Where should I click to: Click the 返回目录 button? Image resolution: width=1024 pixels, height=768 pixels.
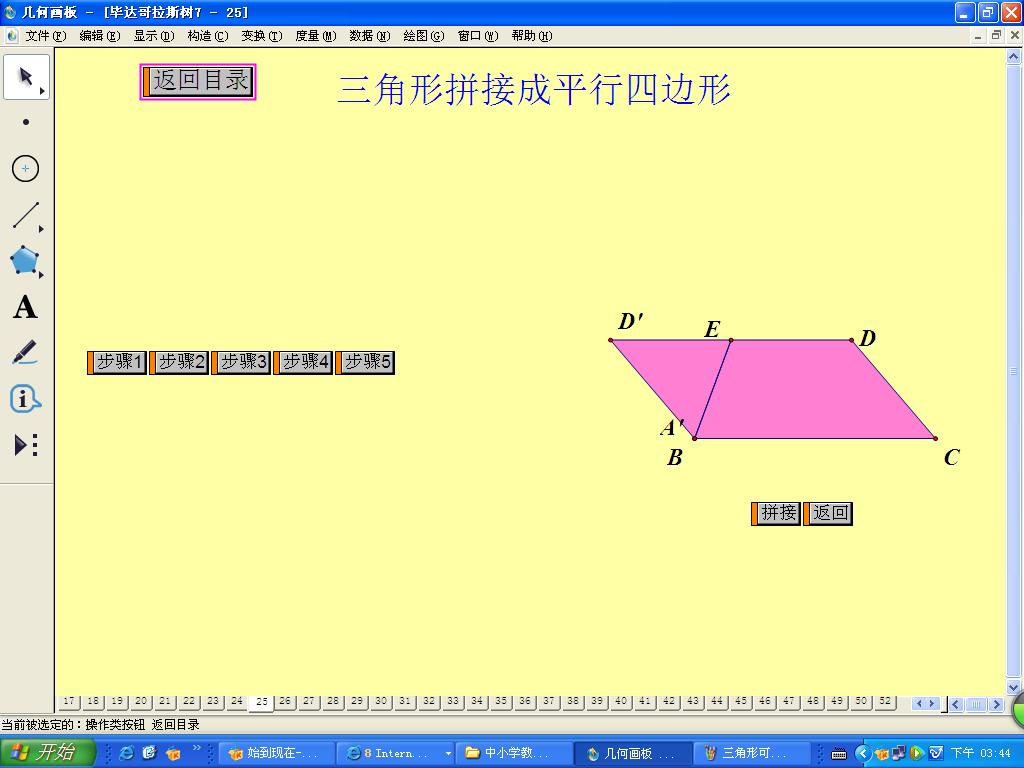tap(198, 82)
